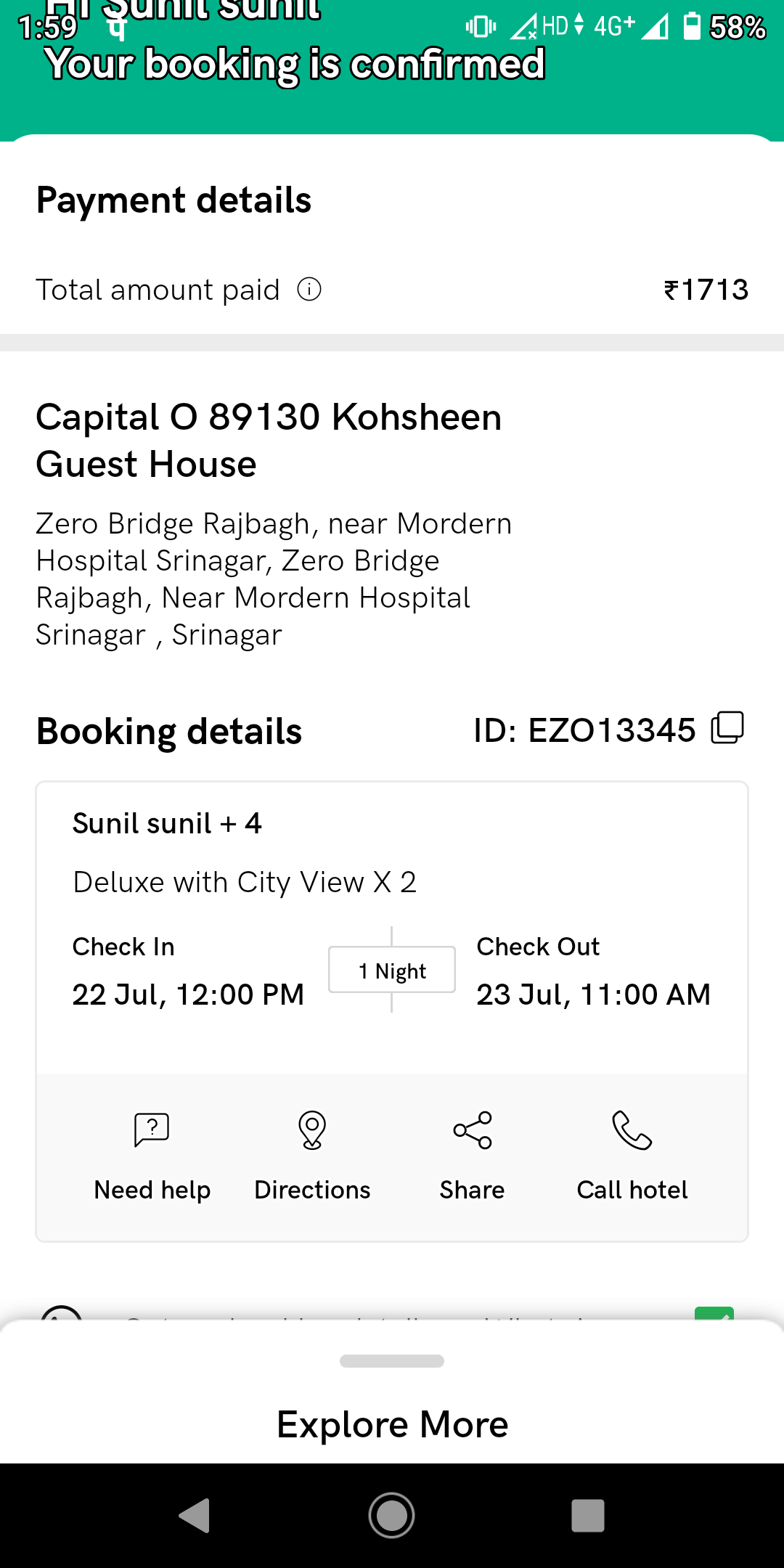Tap the 1 Night duration badge

click(392, 971)
